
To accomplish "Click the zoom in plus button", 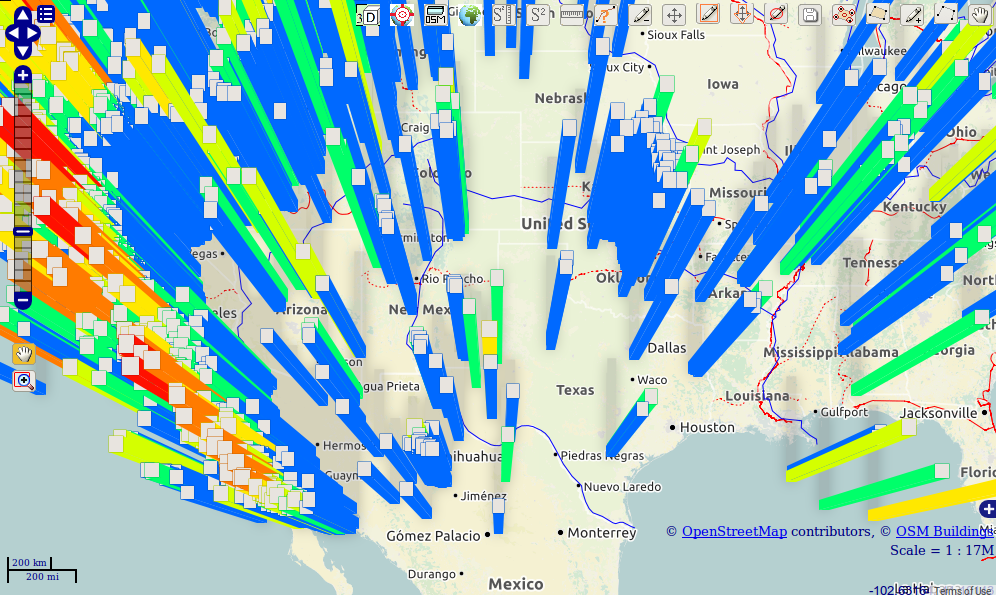I will 22,76.
